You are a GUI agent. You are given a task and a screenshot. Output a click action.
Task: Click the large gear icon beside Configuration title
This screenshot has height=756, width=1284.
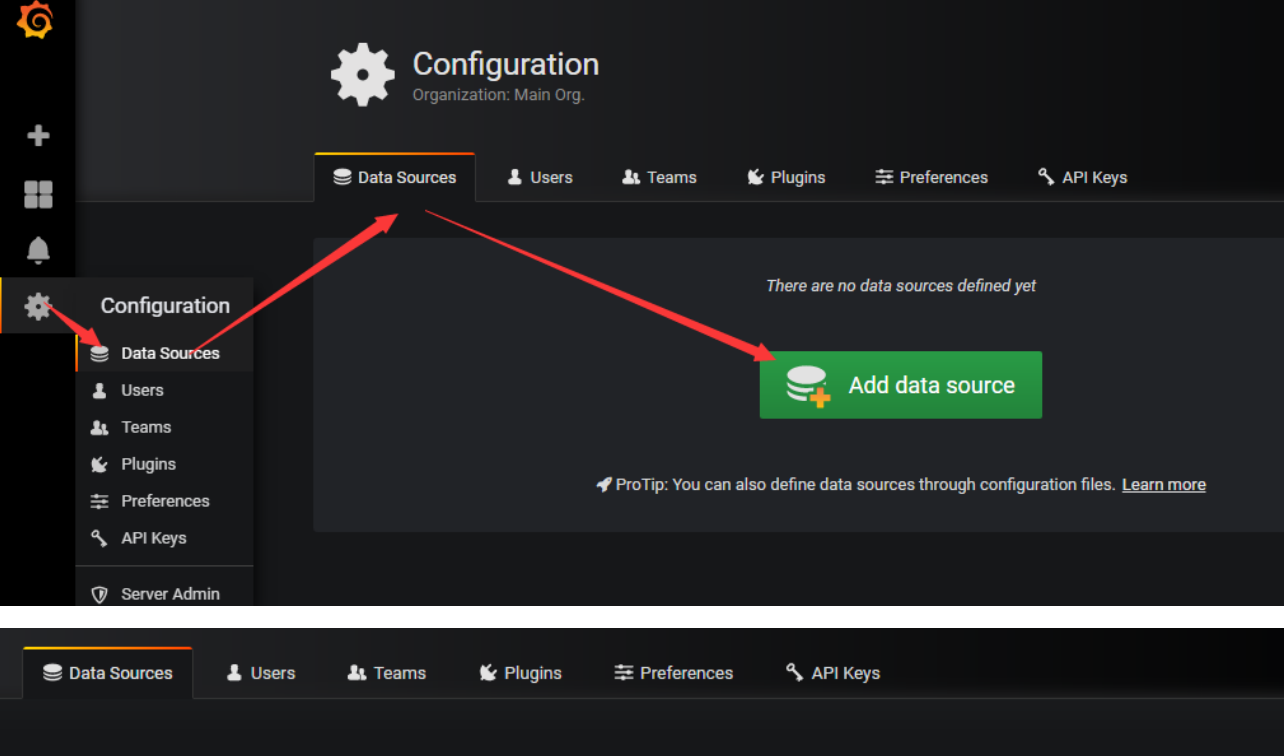363,74
